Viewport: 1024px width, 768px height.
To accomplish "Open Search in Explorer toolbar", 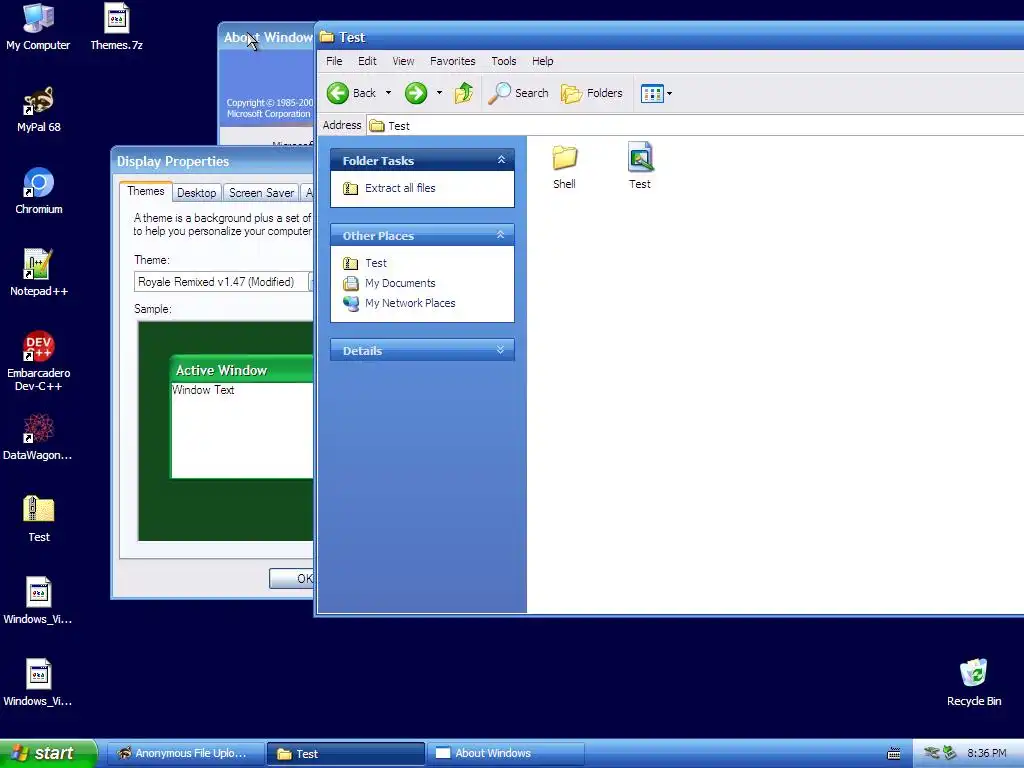I will point(519,93).
